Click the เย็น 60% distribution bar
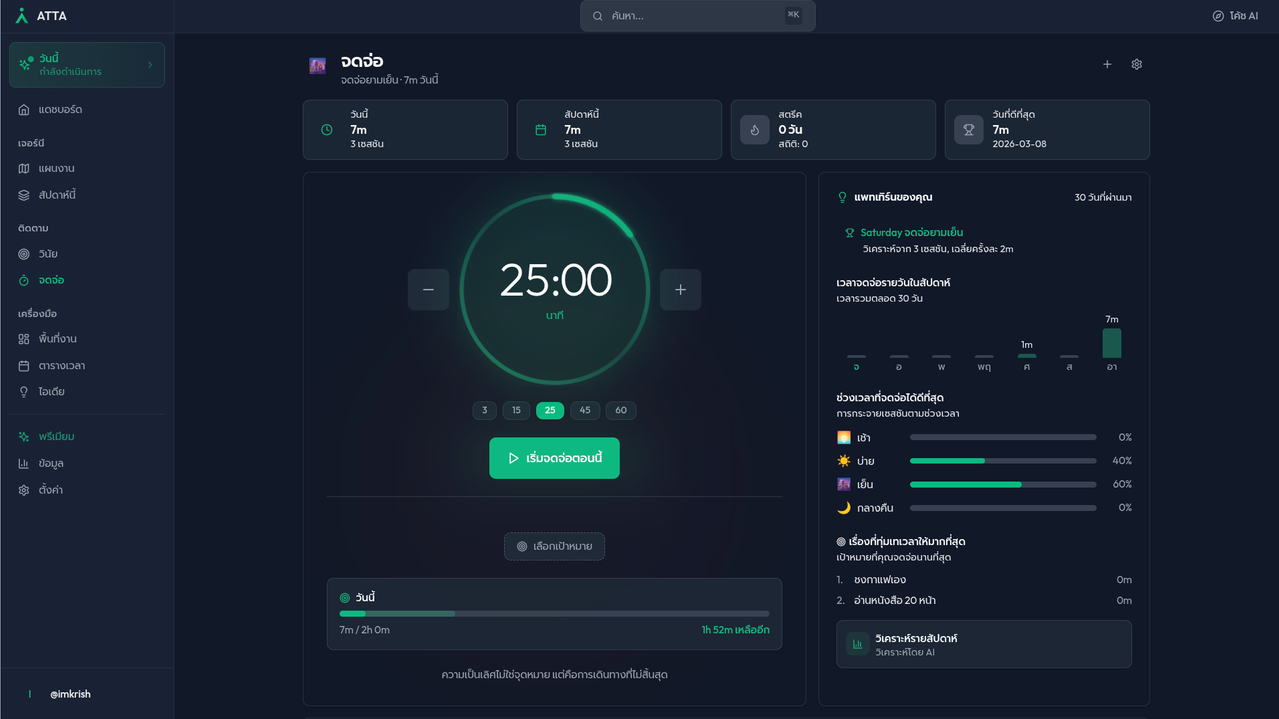Image resolution: width=1279 pixels, height=719 pixels. [x=1003, y=484]
